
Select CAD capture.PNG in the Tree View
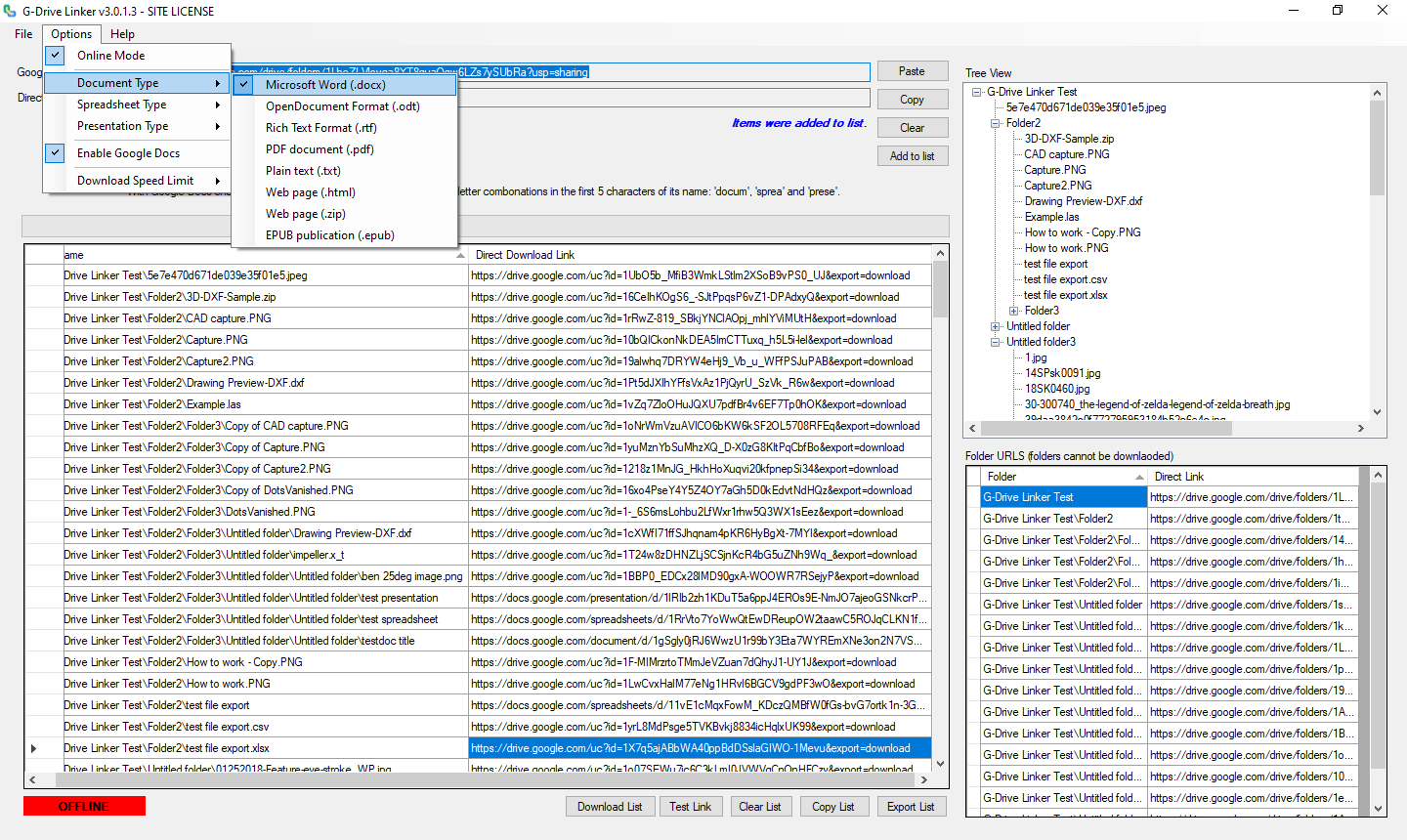pos(1066,154)
